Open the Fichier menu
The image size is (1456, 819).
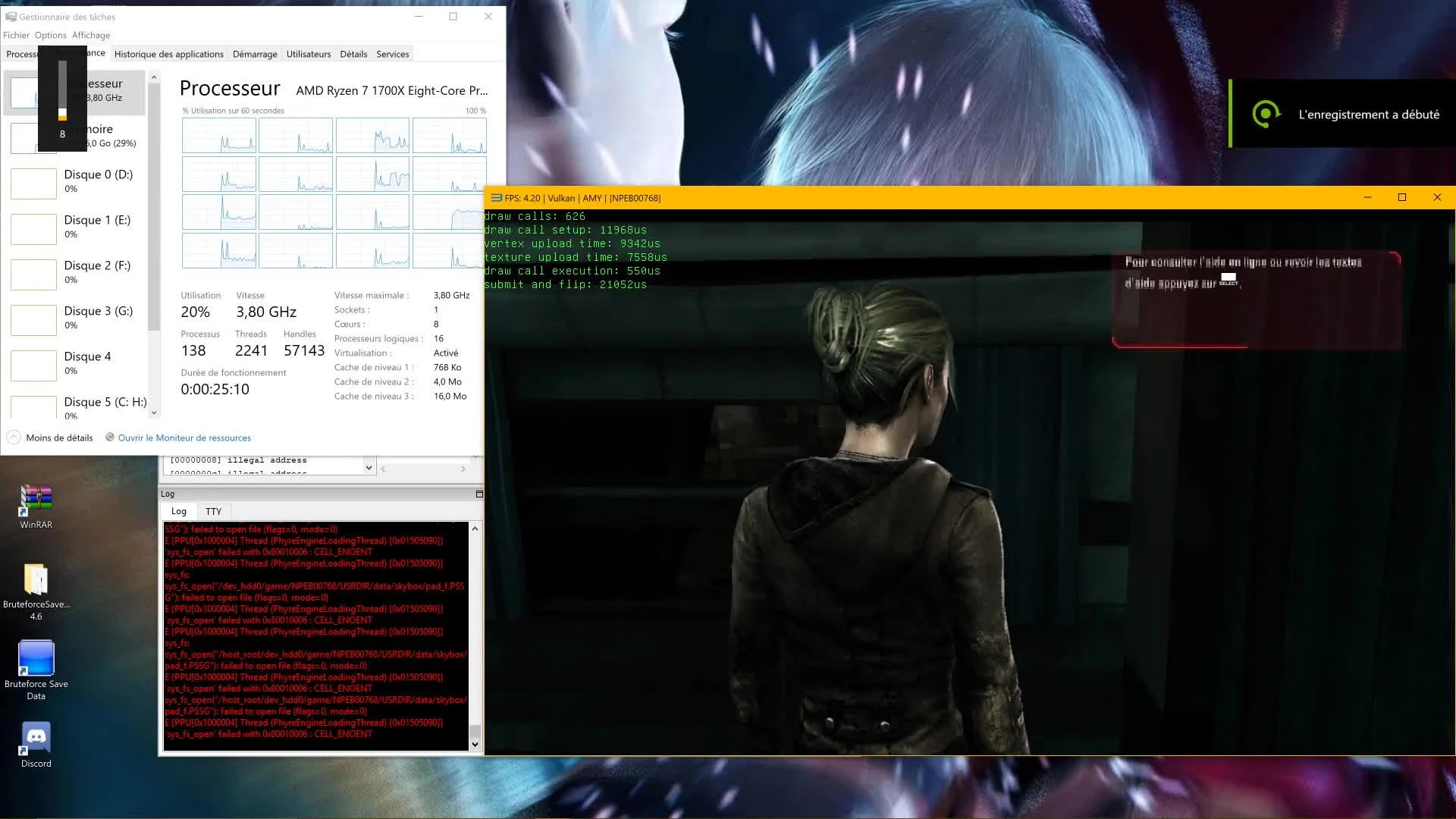[16, 35]
